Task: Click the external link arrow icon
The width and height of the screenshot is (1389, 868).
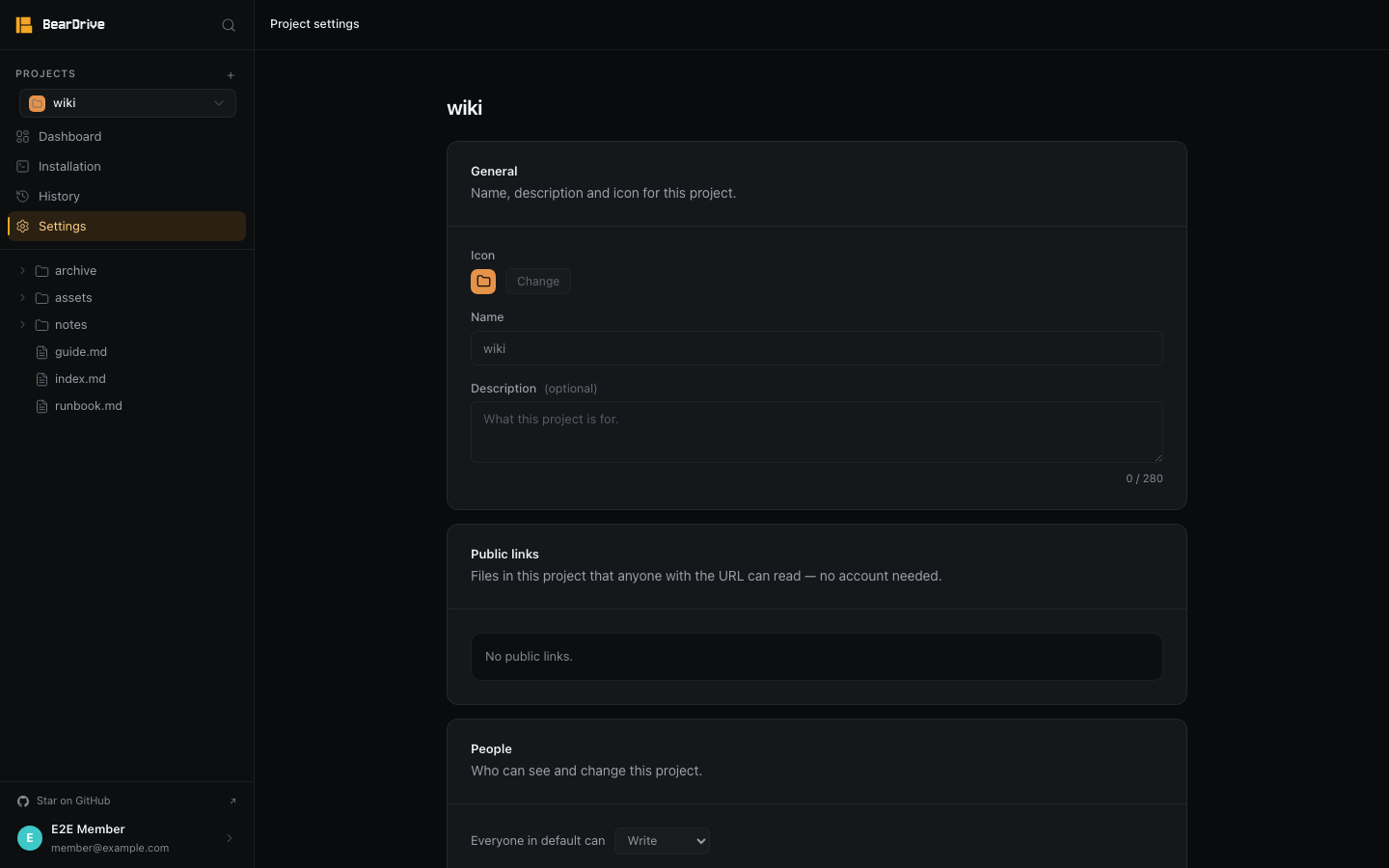Action: tap(232, 801)
